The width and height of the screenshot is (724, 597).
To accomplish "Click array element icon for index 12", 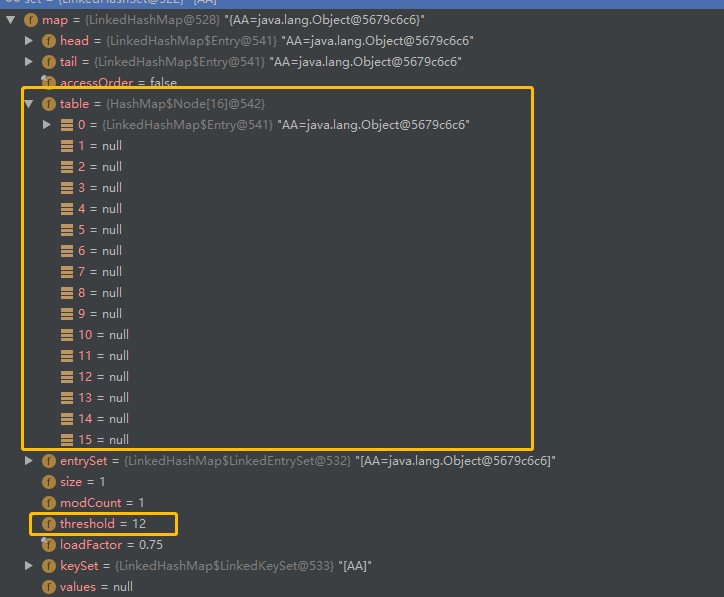I will (67, 377).
